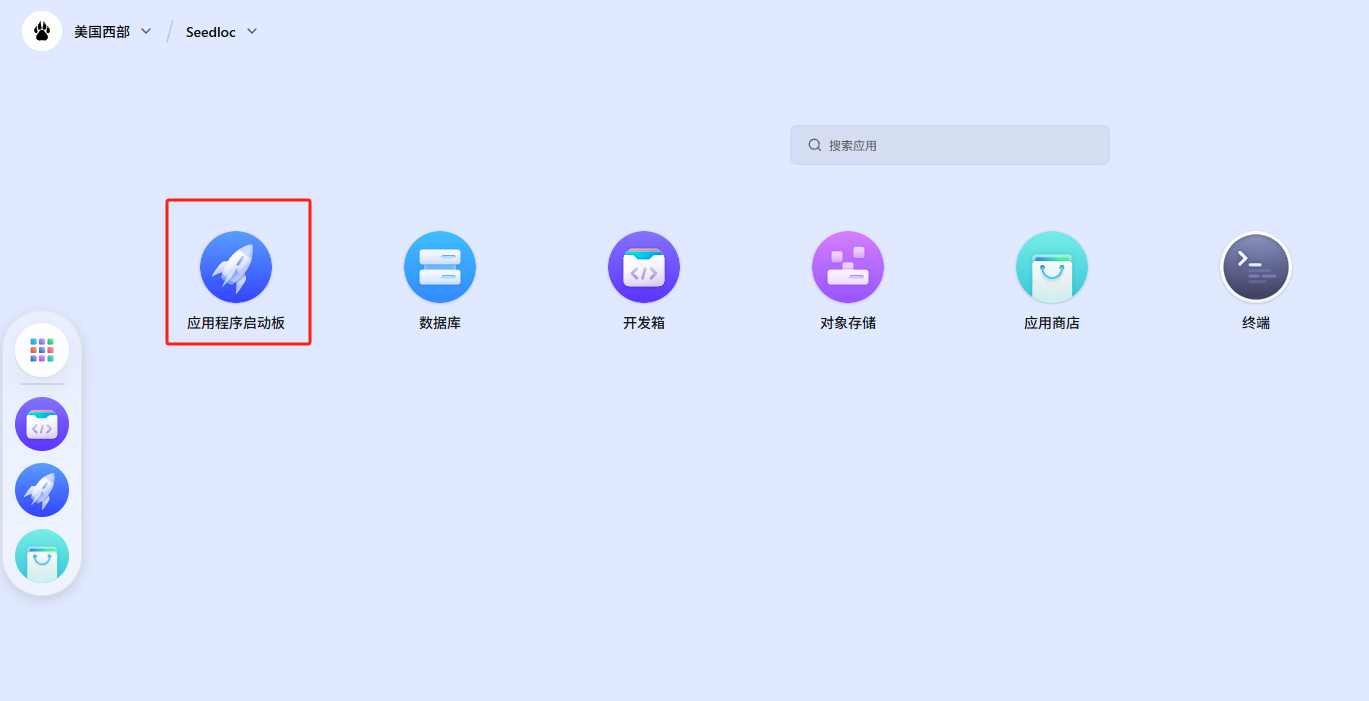Viewport: 1369px width, 701px height.
Task: Click the 数据库 text label
Action: (440, 323)
